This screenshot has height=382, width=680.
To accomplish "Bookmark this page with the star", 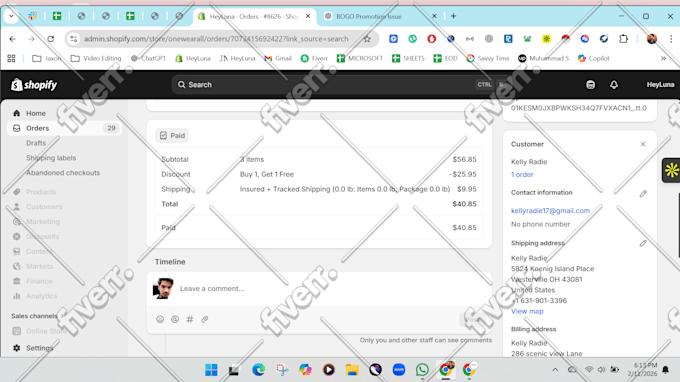I will tap(367, 39).
